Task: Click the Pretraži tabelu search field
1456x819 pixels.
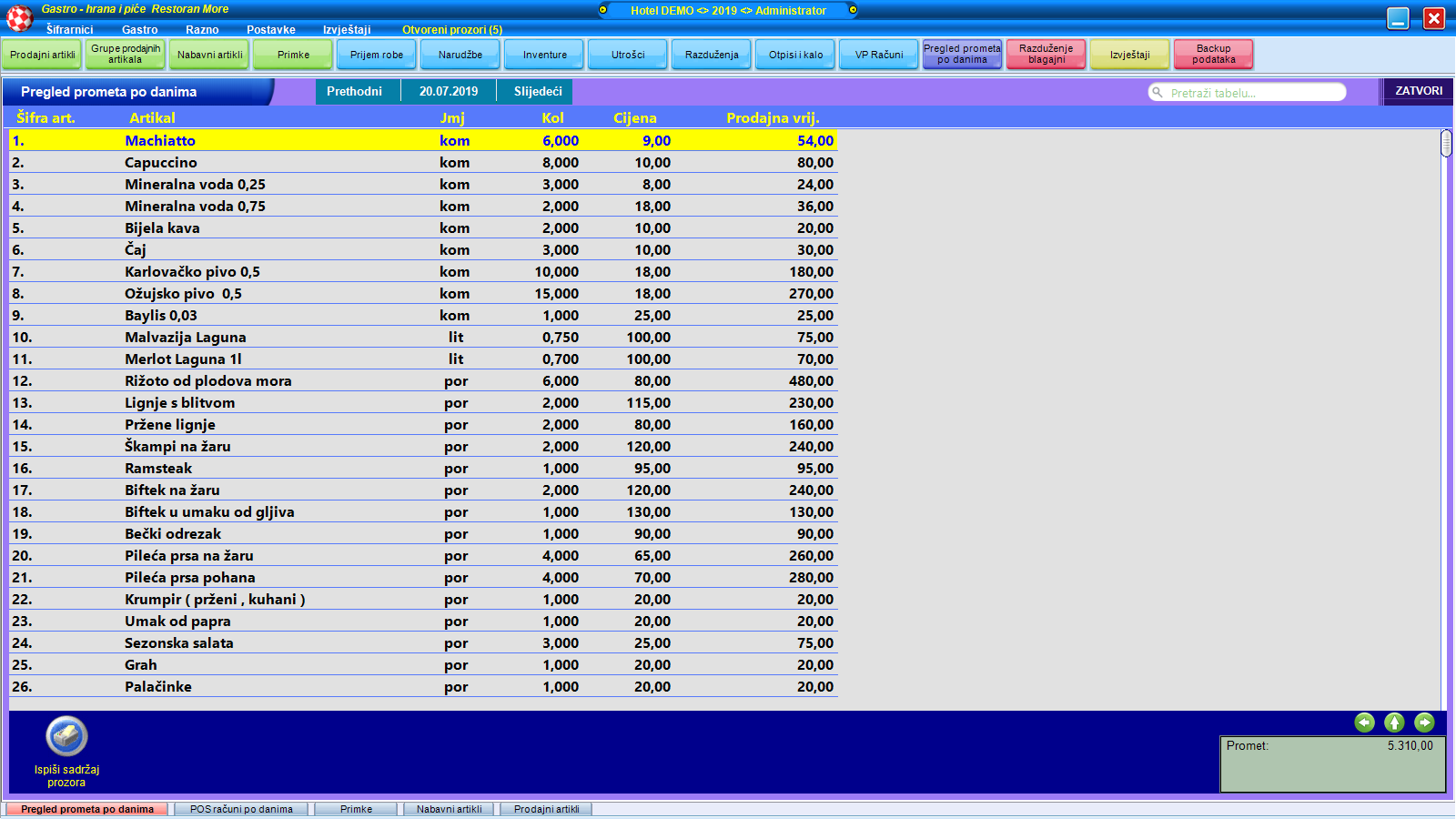Action: click(x=1251, y=93)
